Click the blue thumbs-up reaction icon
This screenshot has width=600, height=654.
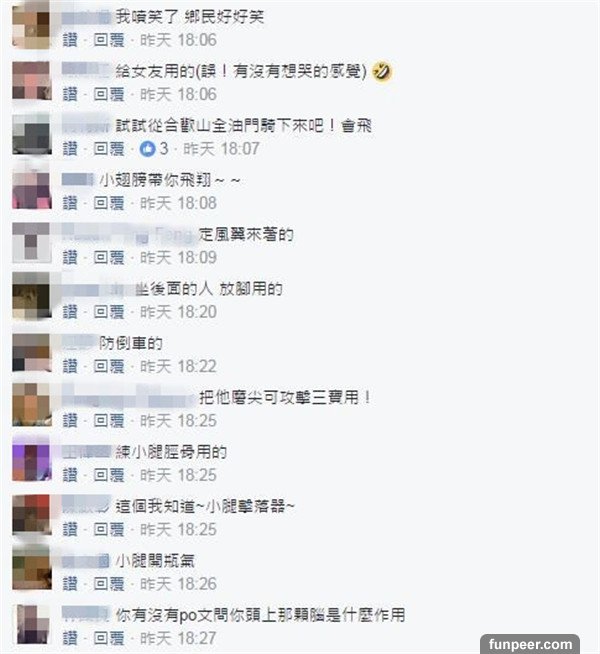tap(147, 149)
